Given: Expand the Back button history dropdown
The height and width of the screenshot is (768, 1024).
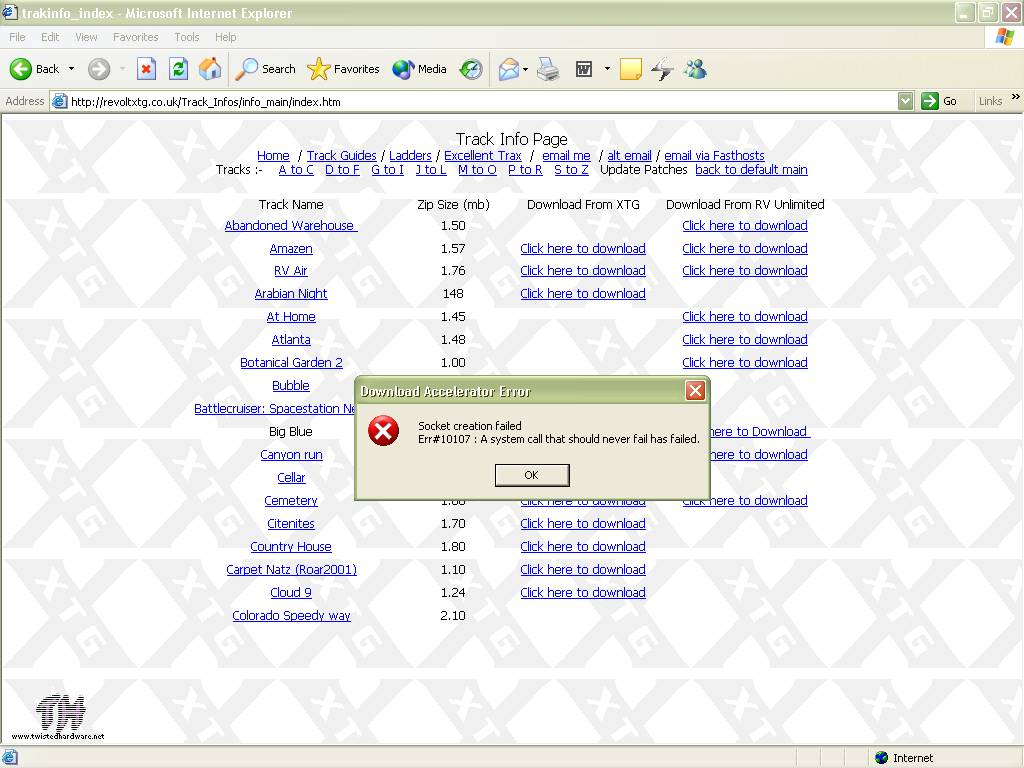Looking at the screenshot, I should coord(71,69).
